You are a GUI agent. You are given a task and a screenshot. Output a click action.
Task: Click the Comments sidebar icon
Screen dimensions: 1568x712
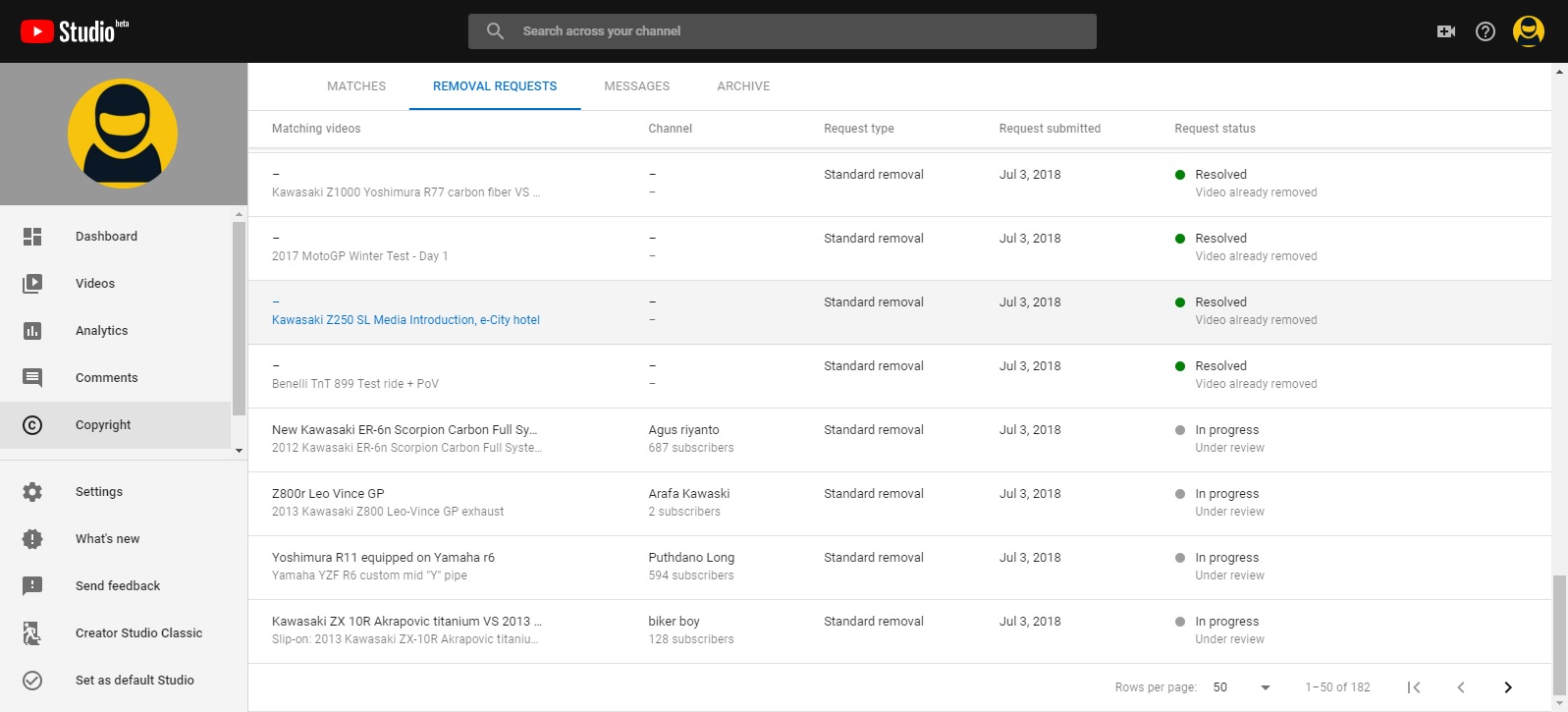[32, 378]
